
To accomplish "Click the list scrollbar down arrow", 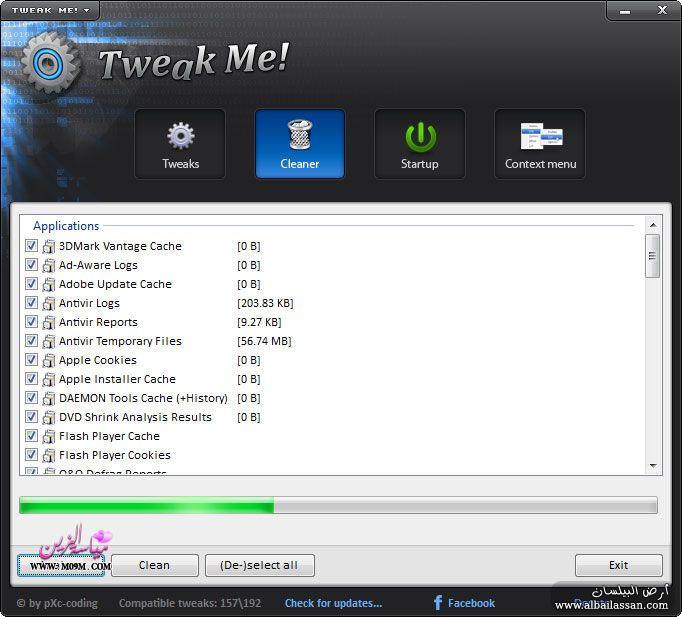I will 653,466.
